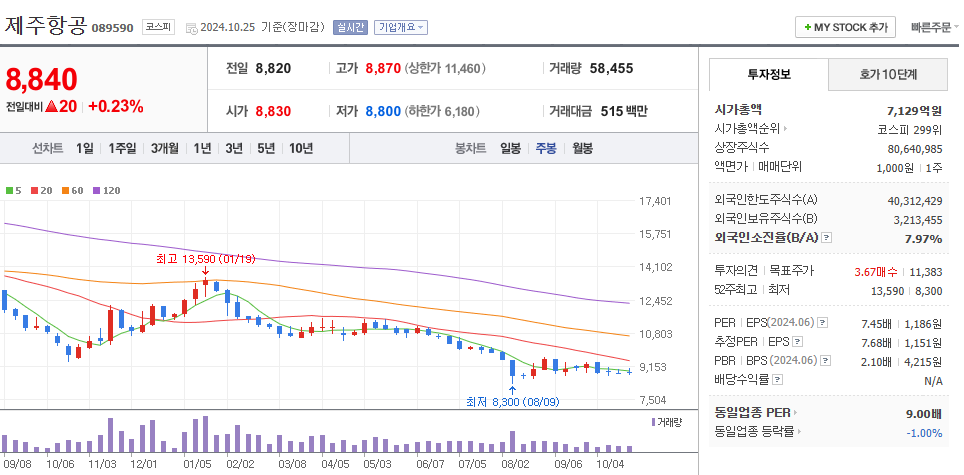Select the 주봉 candlestick chart
This screenshot has height=475, width=964.
pos(546,148)
